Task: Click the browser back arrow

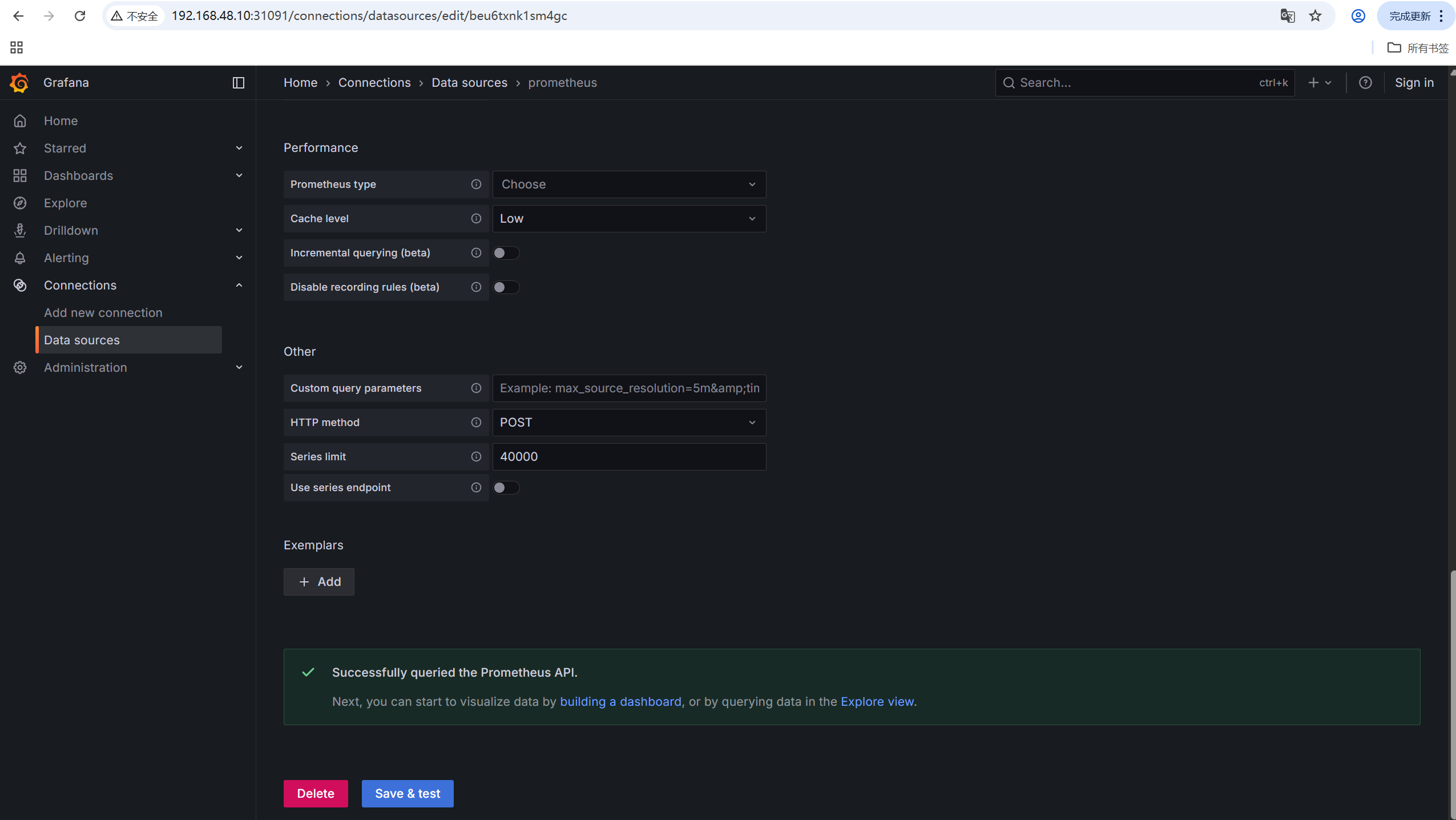Action: click(18, 16)
